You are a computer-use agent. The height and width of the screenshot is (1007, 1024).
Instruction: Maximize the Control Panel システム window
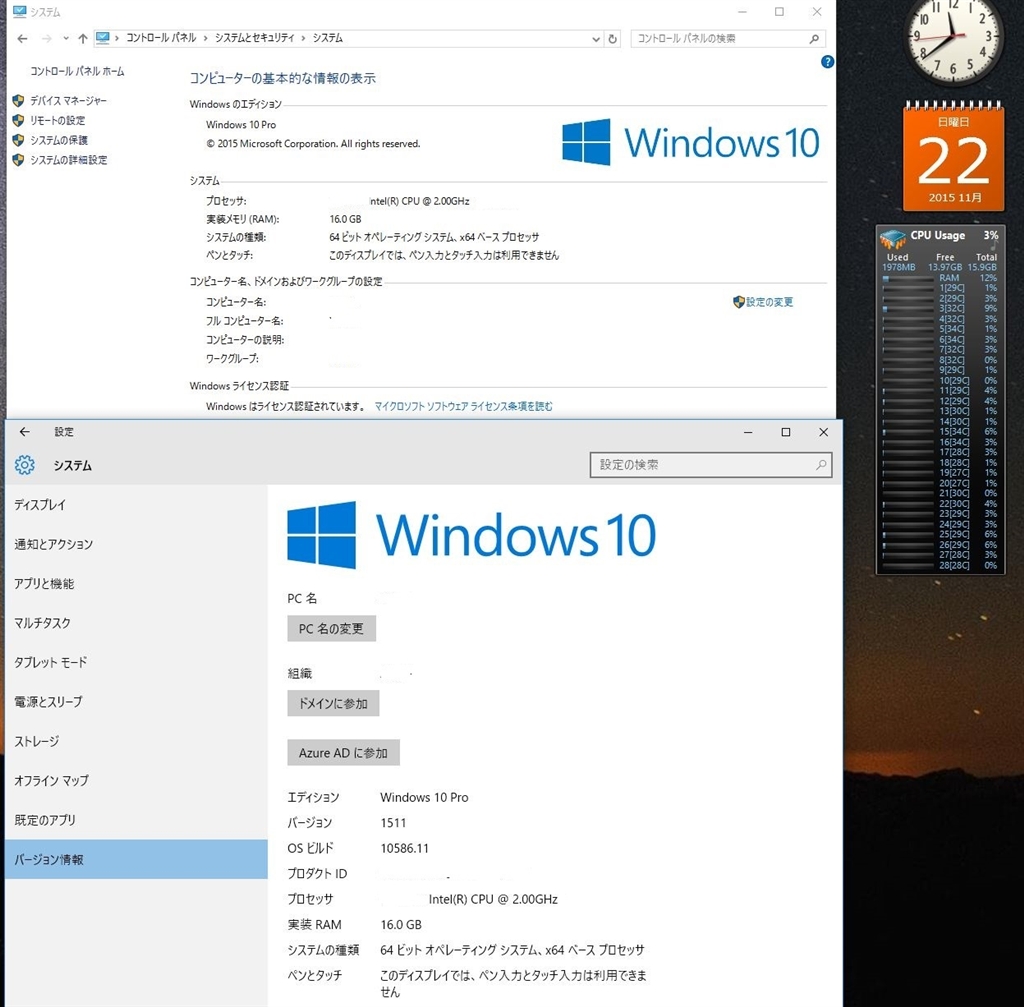(x=779, y=12)
